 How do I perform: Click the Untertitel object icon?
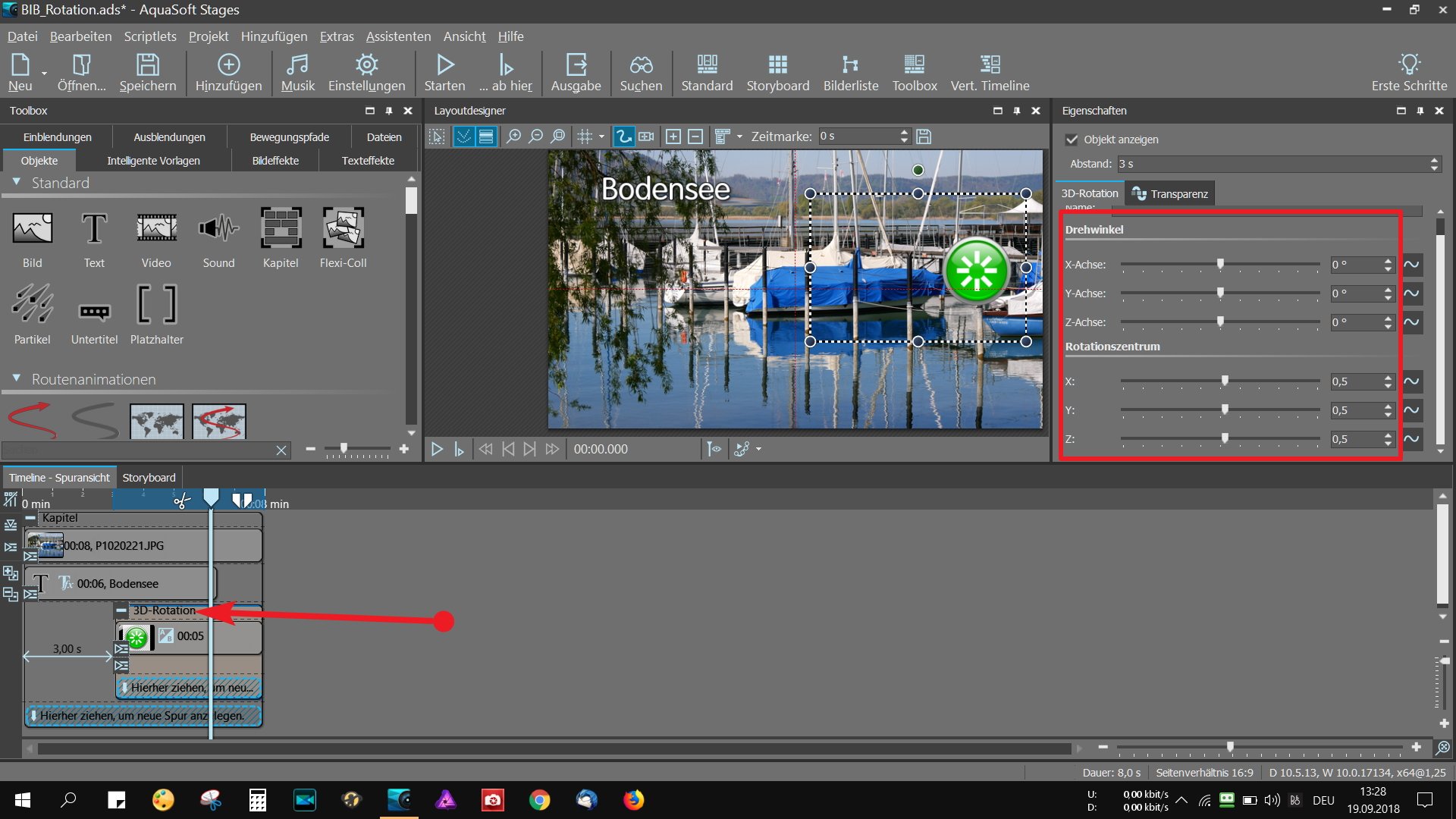[94, 311]
